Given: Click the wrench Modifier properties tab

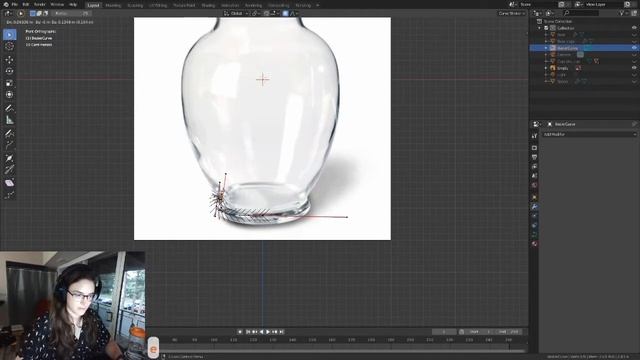Looking at the screenshot, I should coord(534,207).
